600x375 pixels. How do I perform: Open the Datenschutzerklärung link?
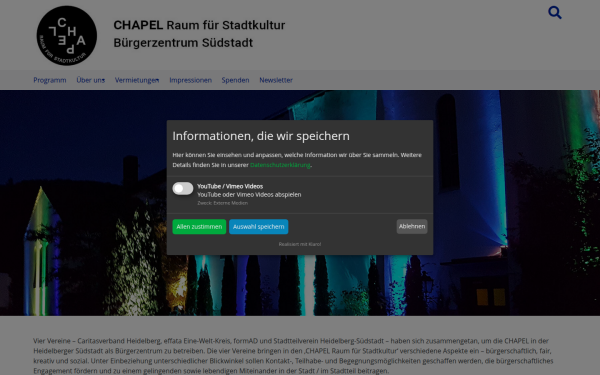(x=280, y=165)
